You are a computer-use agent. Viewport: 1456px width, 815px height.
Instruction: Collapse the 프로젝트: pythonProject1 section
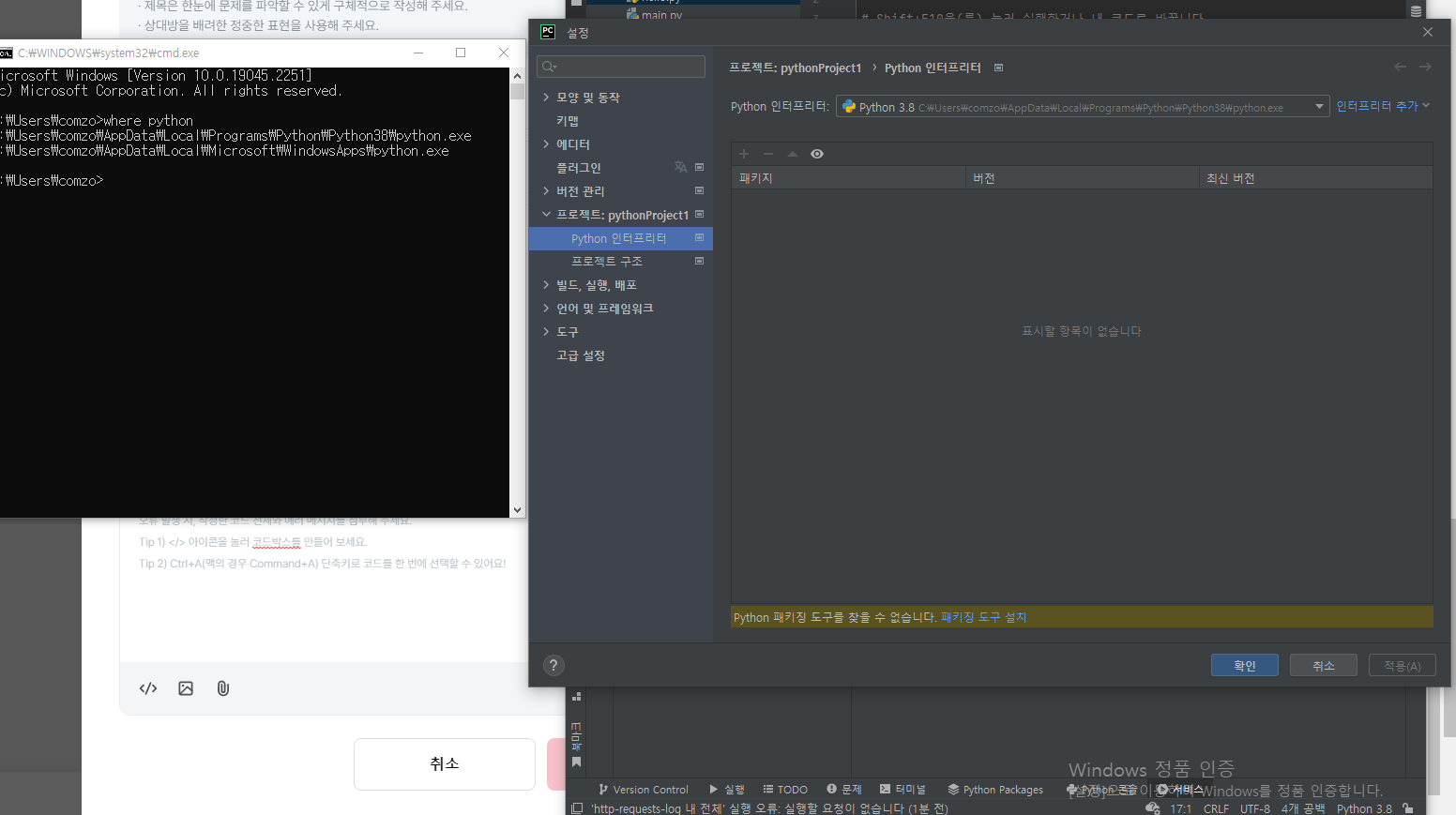coord(546,215)
